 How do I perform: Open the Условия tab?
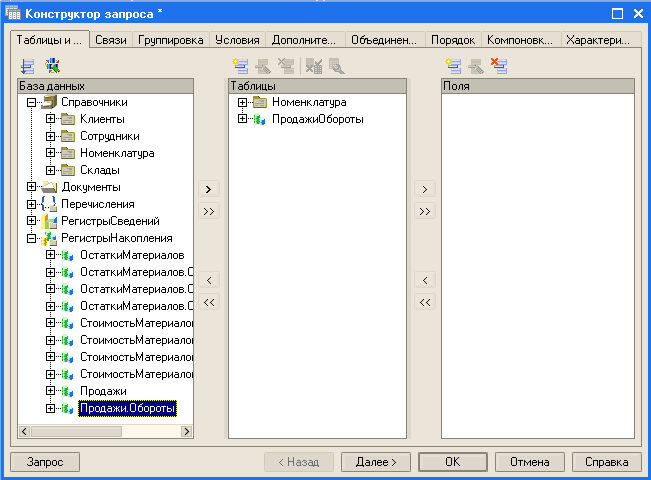239,40
